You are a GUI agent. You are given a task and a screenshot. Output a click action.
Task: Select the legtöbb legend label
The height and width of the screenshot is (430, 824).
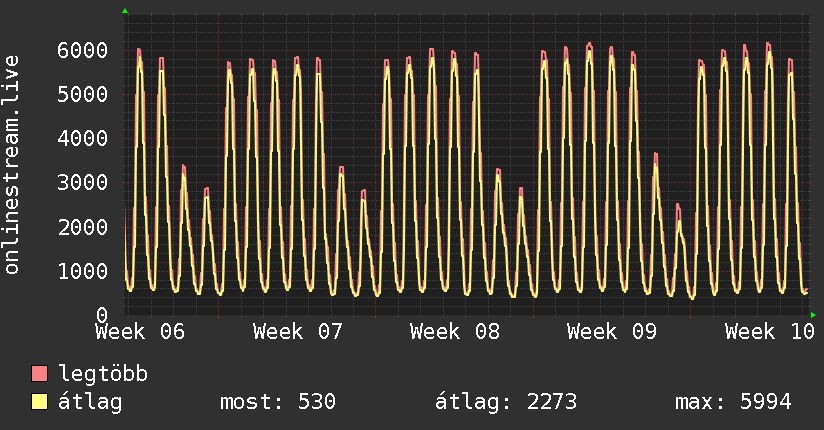click(x=103, y=374)
